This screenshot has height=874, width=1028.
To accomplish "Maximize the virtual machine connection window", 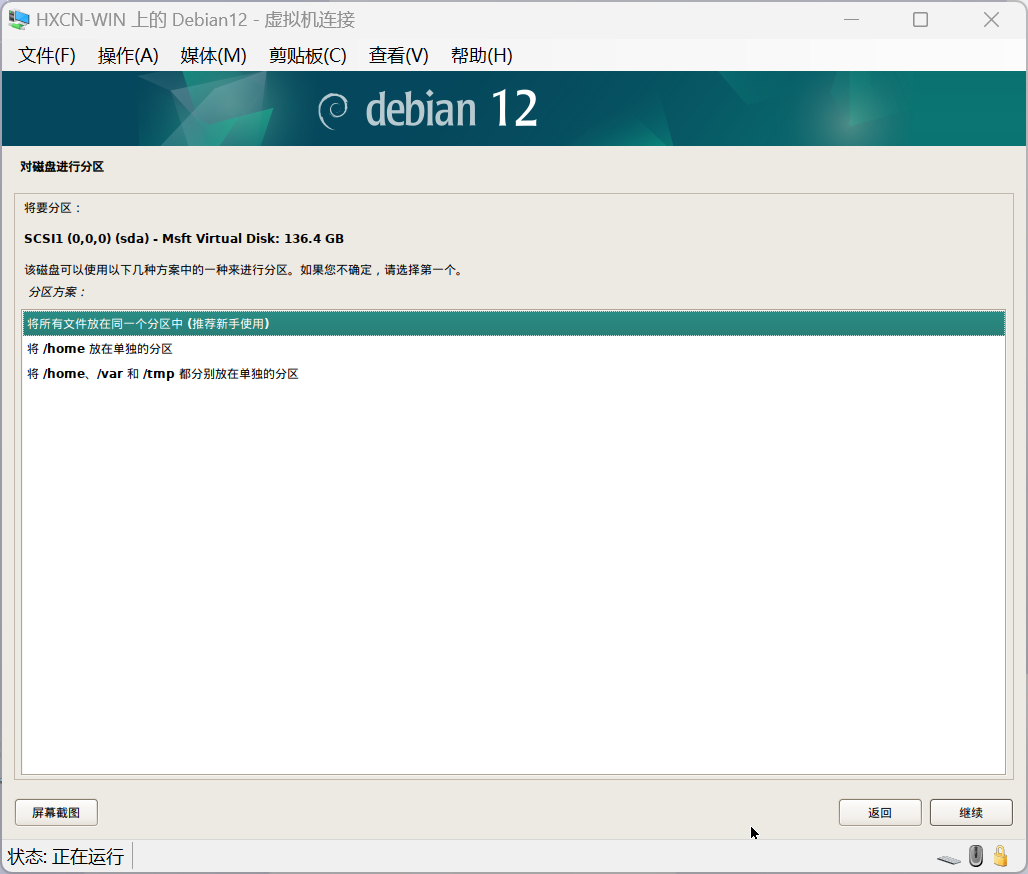I will (920, 20).
